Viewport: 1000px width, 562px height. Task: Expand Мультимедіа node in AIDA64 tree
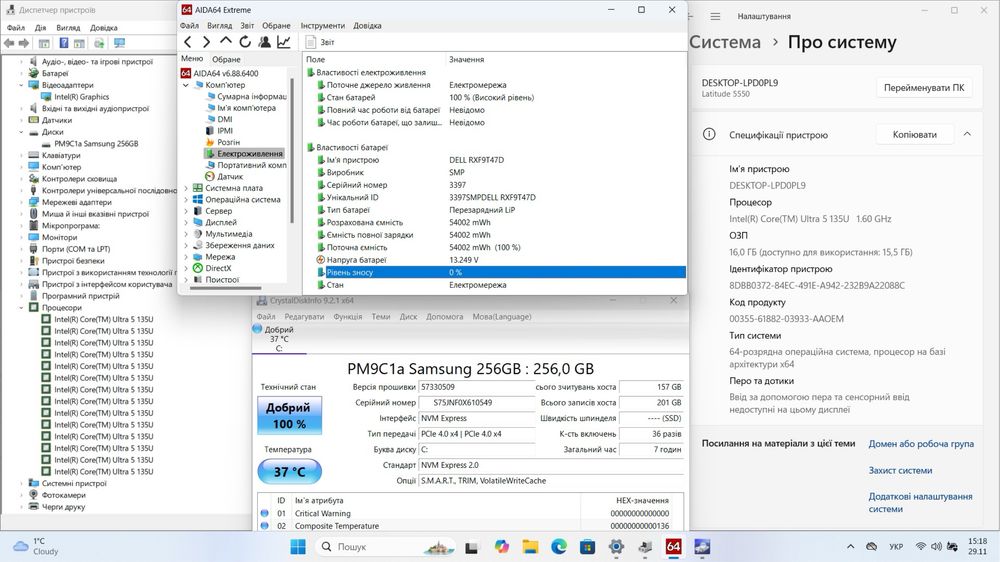[186, 234]
